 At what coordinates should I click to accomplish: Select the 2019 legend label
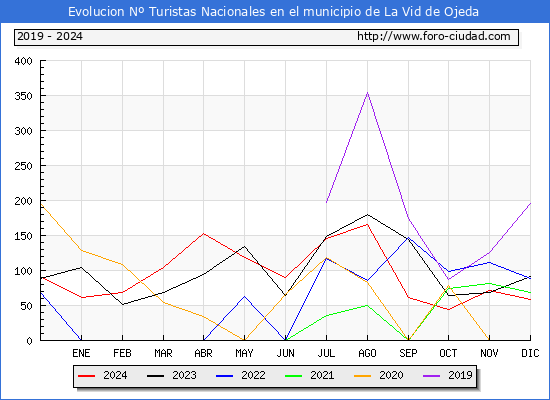(460, 375)
